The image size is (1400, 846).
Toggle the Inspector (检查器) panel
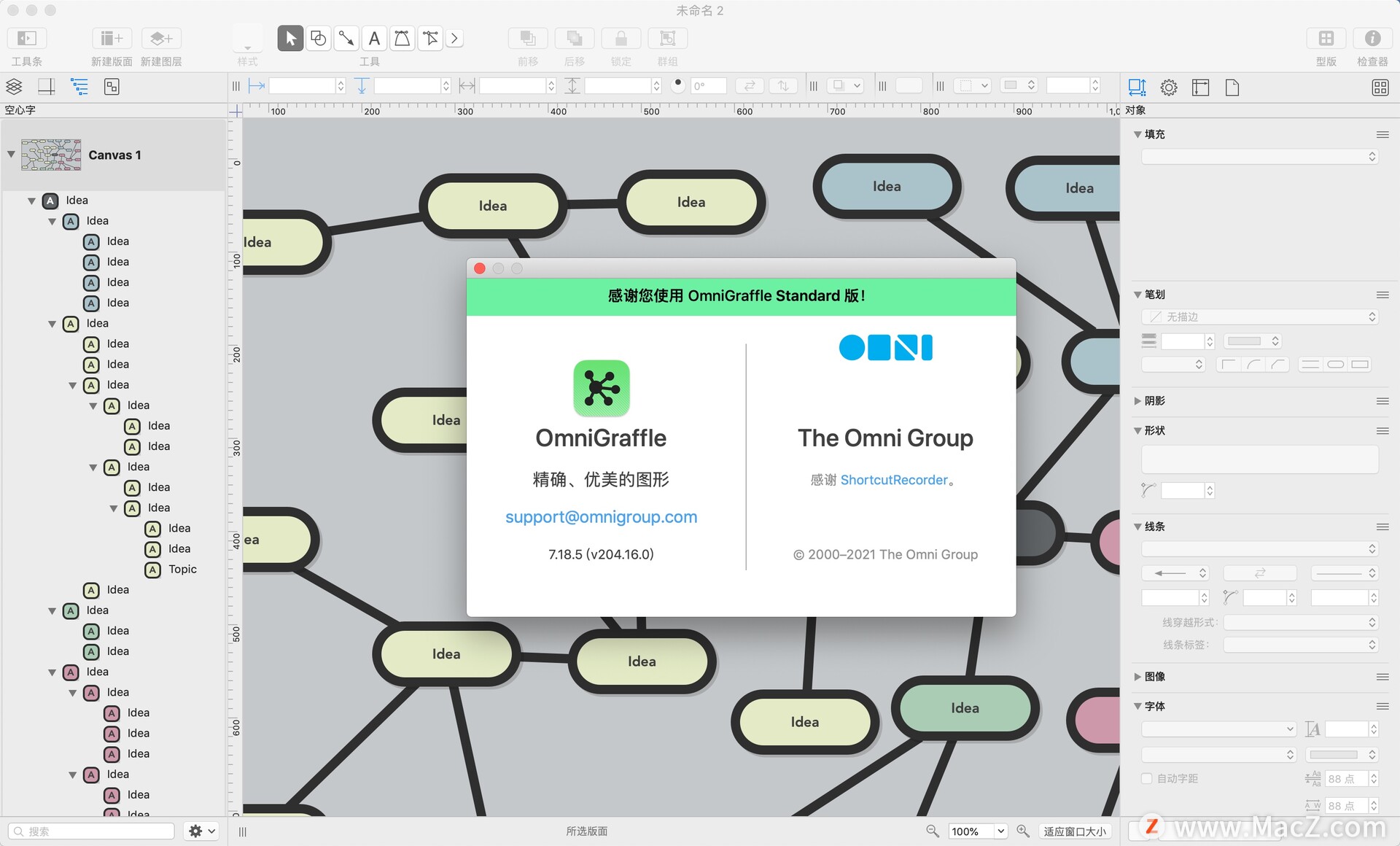tap(1372, 39)
